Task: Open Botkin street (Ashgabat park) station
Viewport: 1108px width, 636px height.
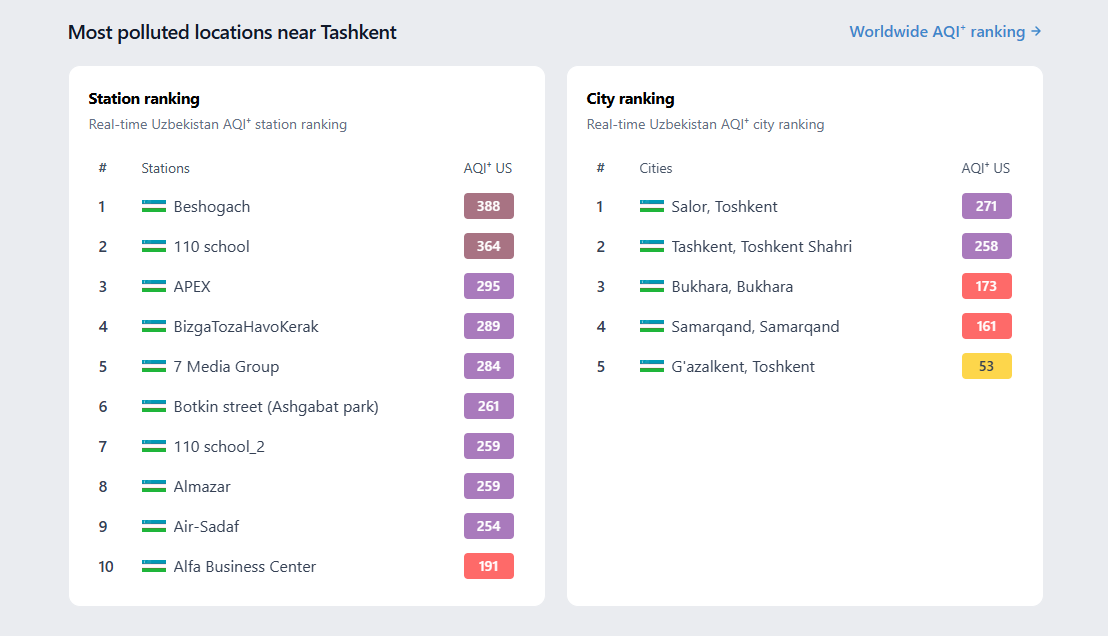Action: click(x=276, y=406)
